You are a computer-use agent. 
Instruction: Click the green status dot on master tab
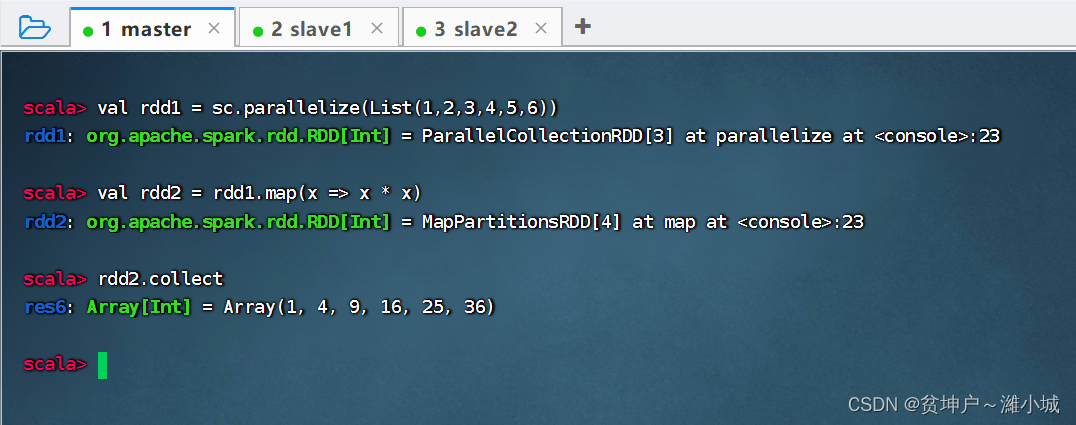[x=88, y=31]
